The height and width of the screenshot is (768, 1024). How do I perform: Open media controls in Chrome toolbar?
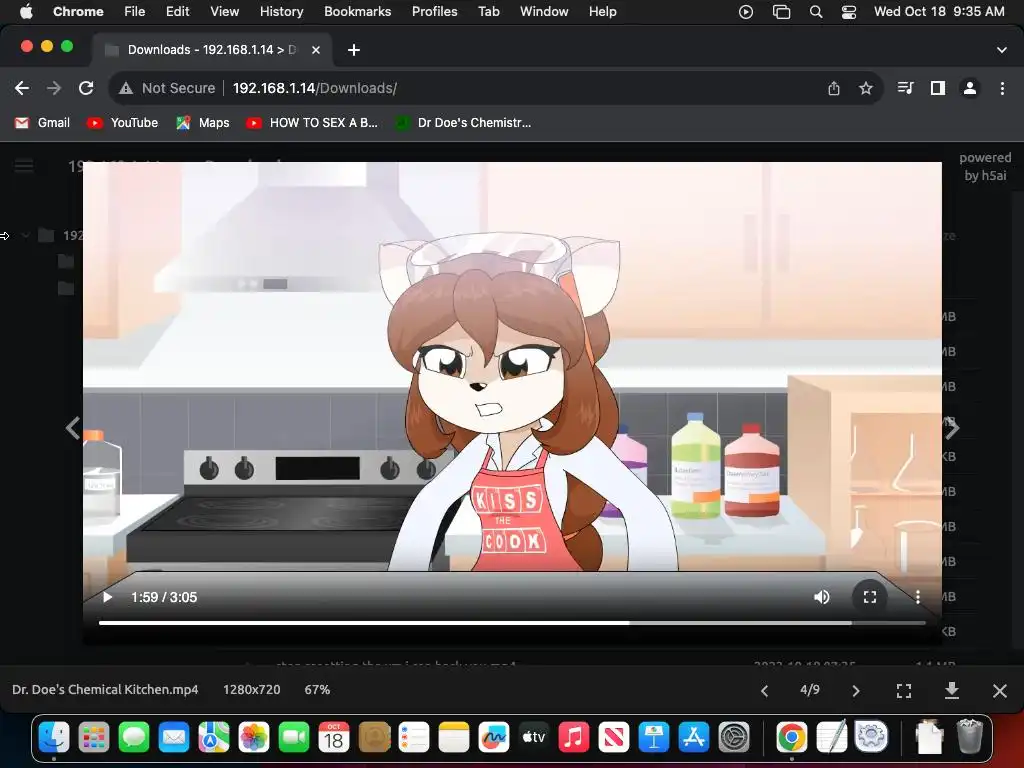pyautogui.click(x=905, y=88)
